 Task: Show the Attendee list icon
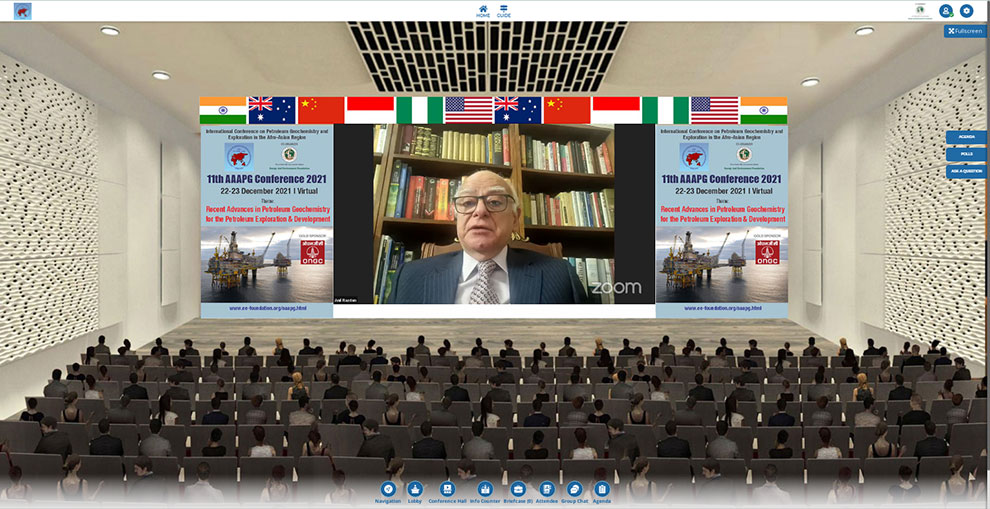coord(547,489)
